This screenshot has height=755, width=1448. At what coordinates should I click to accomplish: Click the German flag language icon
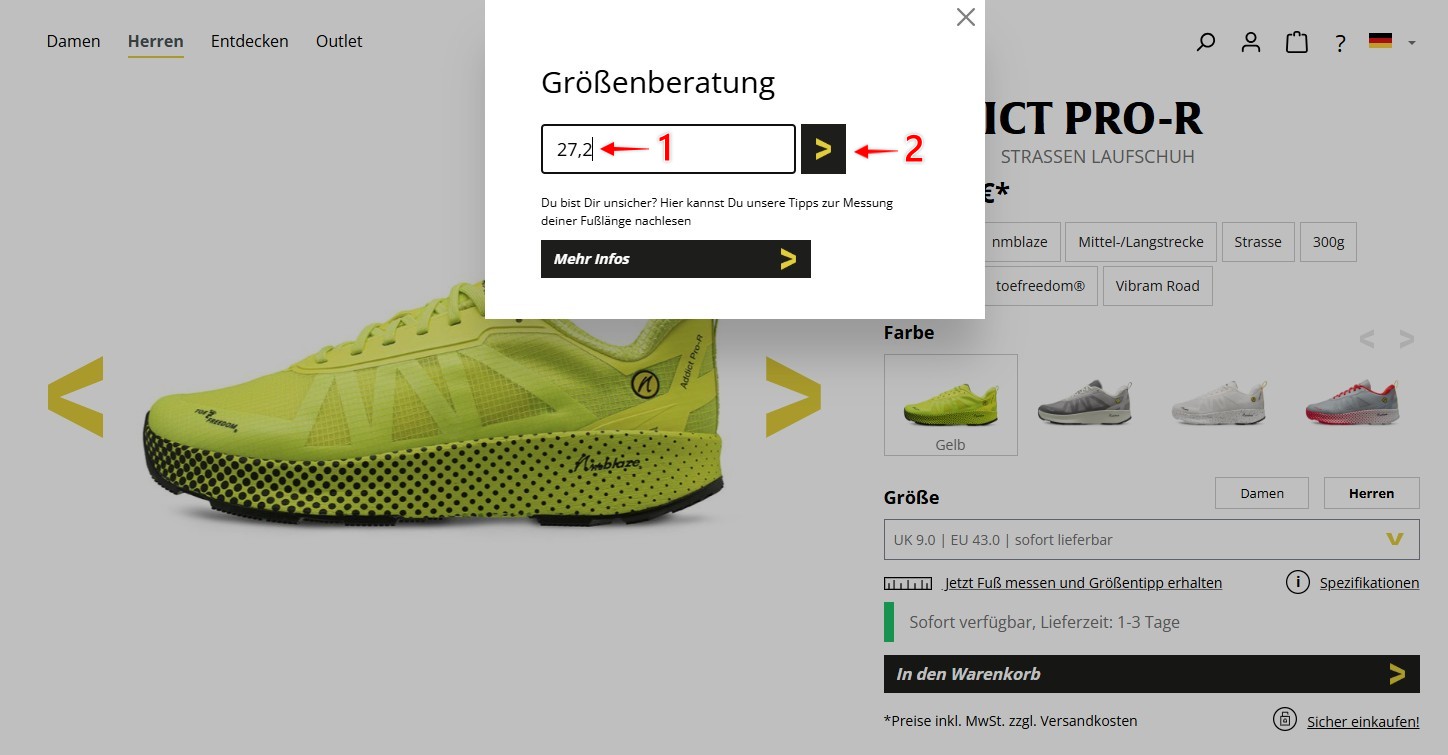click(x=1381, y=41)
